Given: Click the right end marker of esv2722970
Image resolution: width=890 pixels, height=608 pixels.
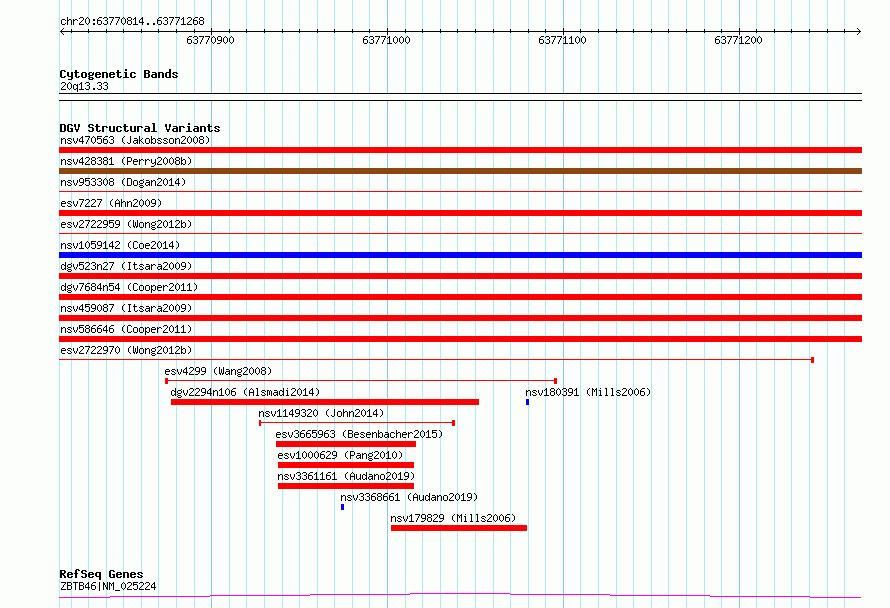Looking at the screenshot, I should tap(812, 360).
